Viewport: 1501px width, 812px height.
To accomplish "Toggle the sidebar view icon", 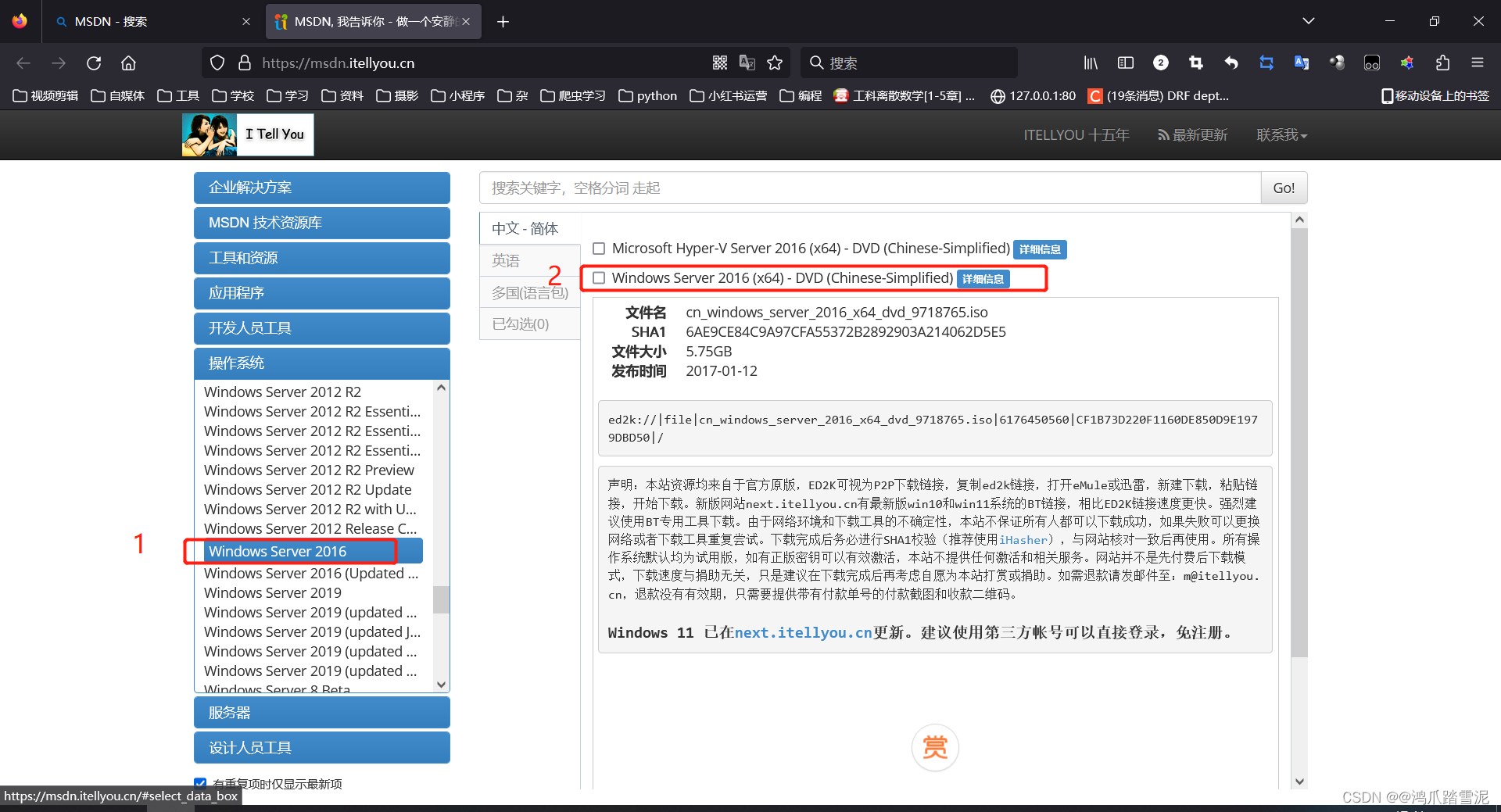I will pos(1126,63).
